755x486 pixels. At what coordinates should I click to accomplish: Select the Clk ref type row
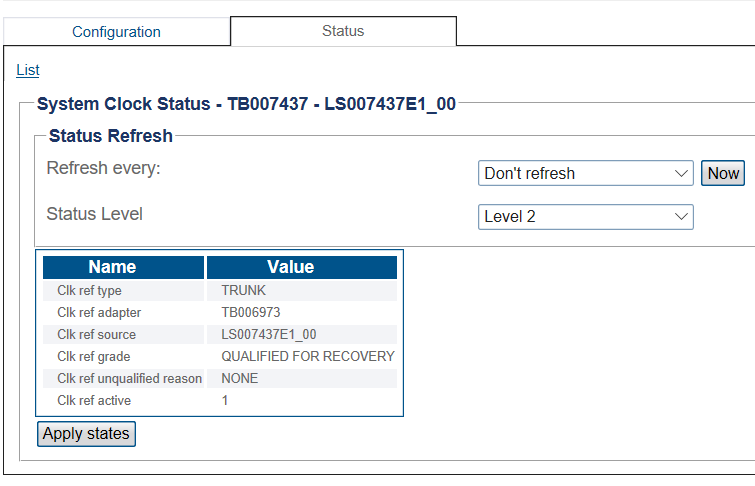coord(220,290)
